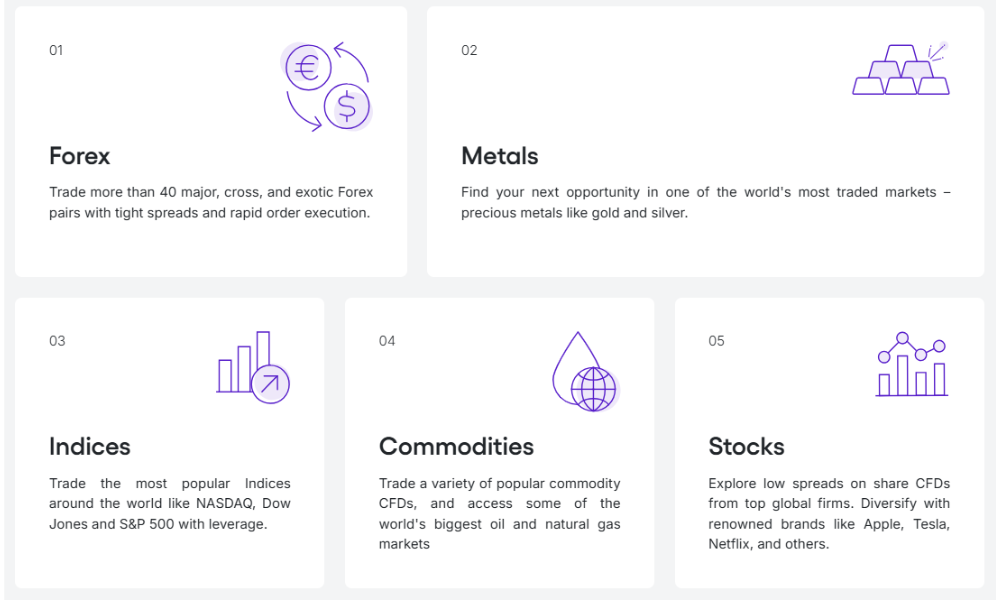Click the Commodities oil and gas description
The image size is (1000, 600).
coord(499,514)
